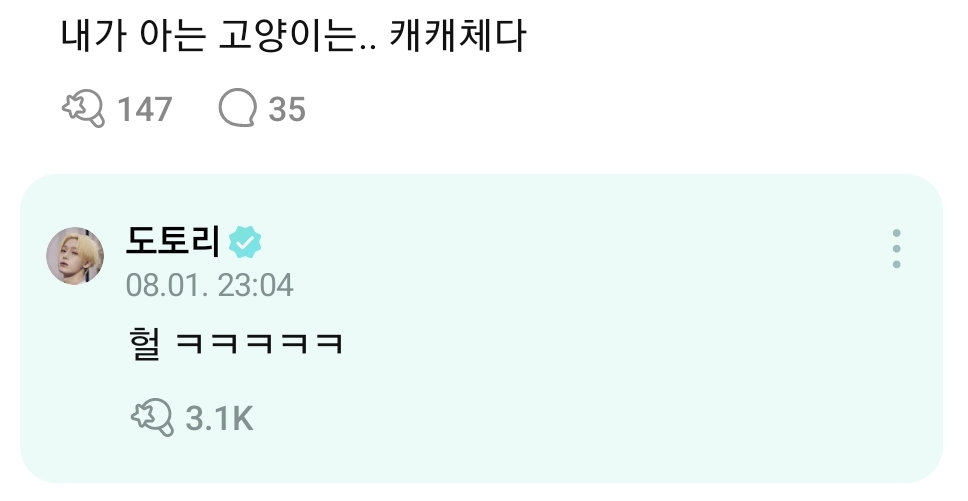Open comments via the speech bubble icon
The height and width of the screenshot is (501, 968).
[x=237, y=107]
